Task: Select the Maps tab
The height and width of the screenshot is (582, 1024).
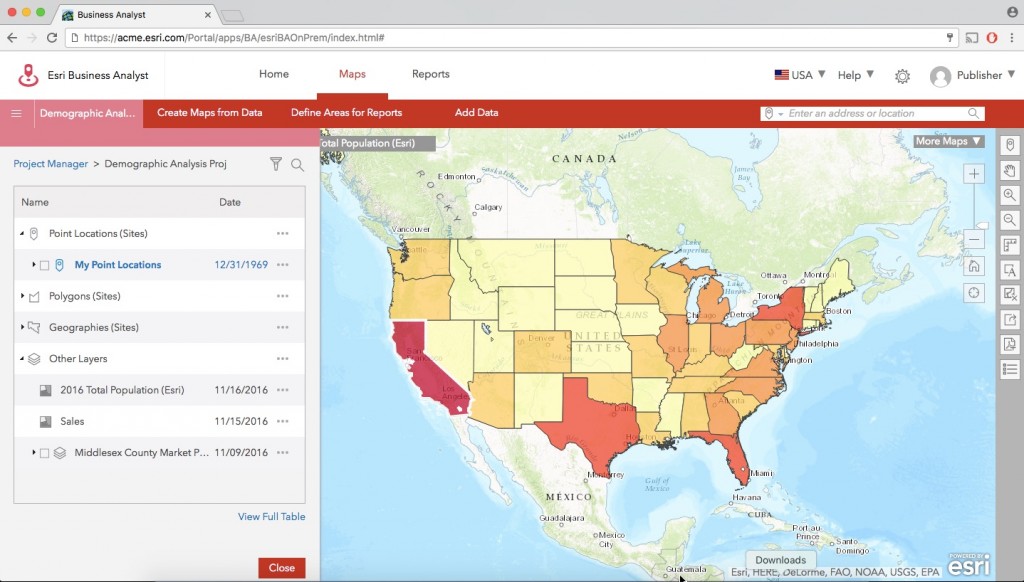Action: (x=352, y=74)
